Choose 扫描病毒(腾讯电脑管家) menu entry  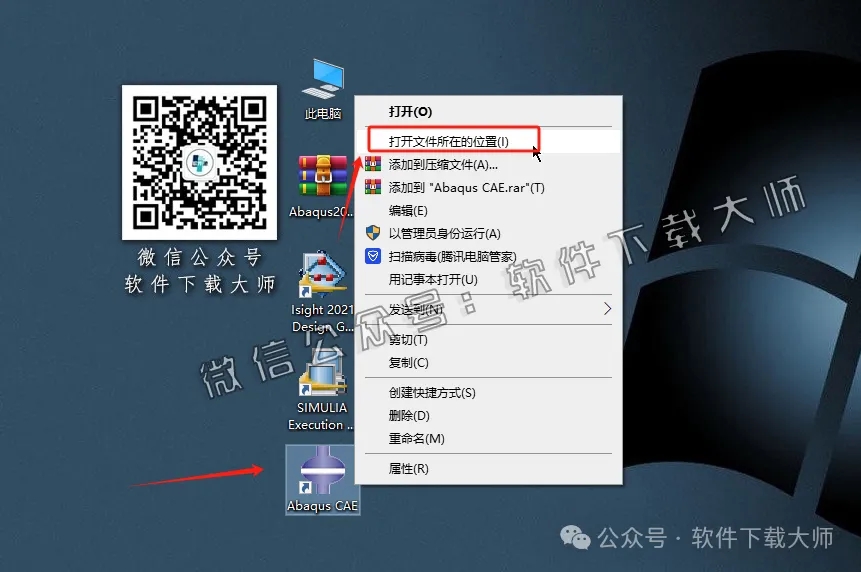click(x=488, y=256)
